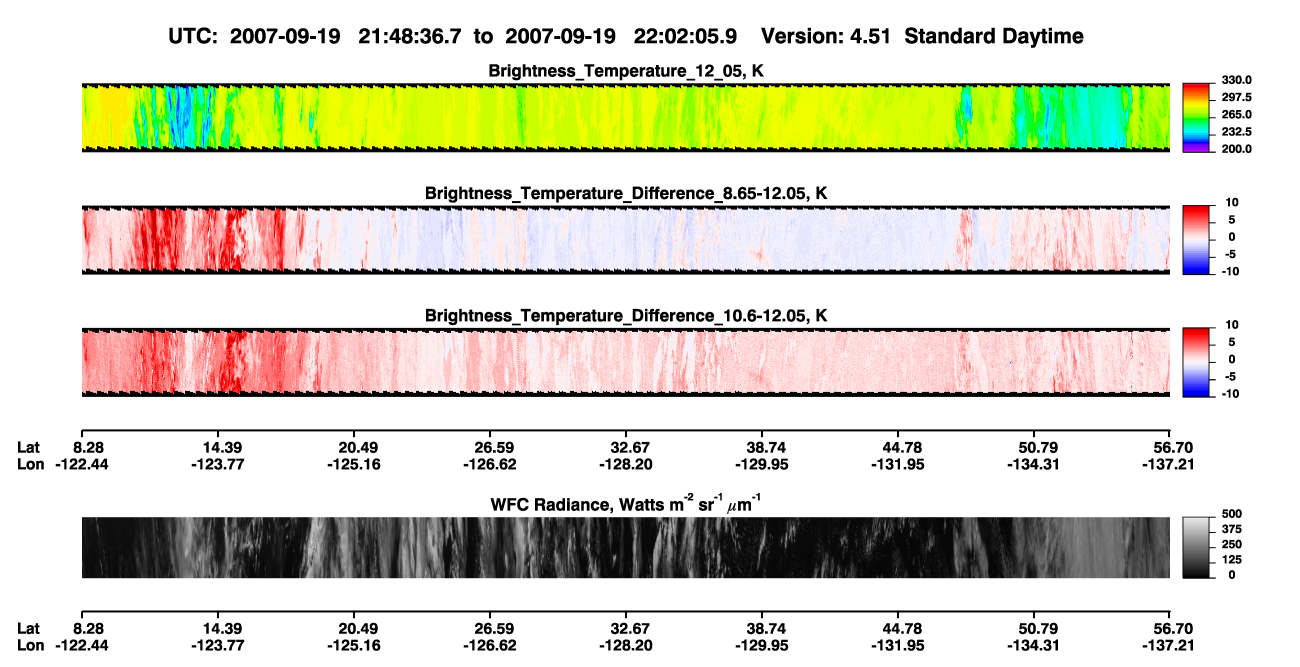This screenshot has width=1300, height=667.
Task: Click the Brightness_Temperature_12_05 plot title
Action: tap(626, 71)
